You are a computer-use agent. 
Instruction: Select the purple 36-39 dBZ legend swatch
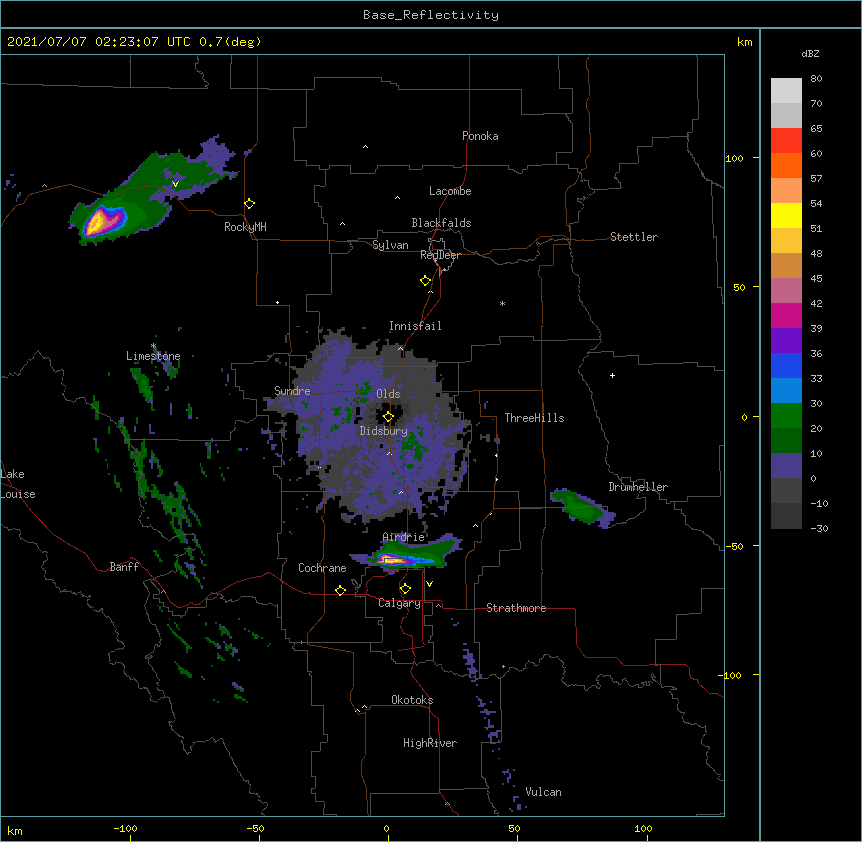786,341
